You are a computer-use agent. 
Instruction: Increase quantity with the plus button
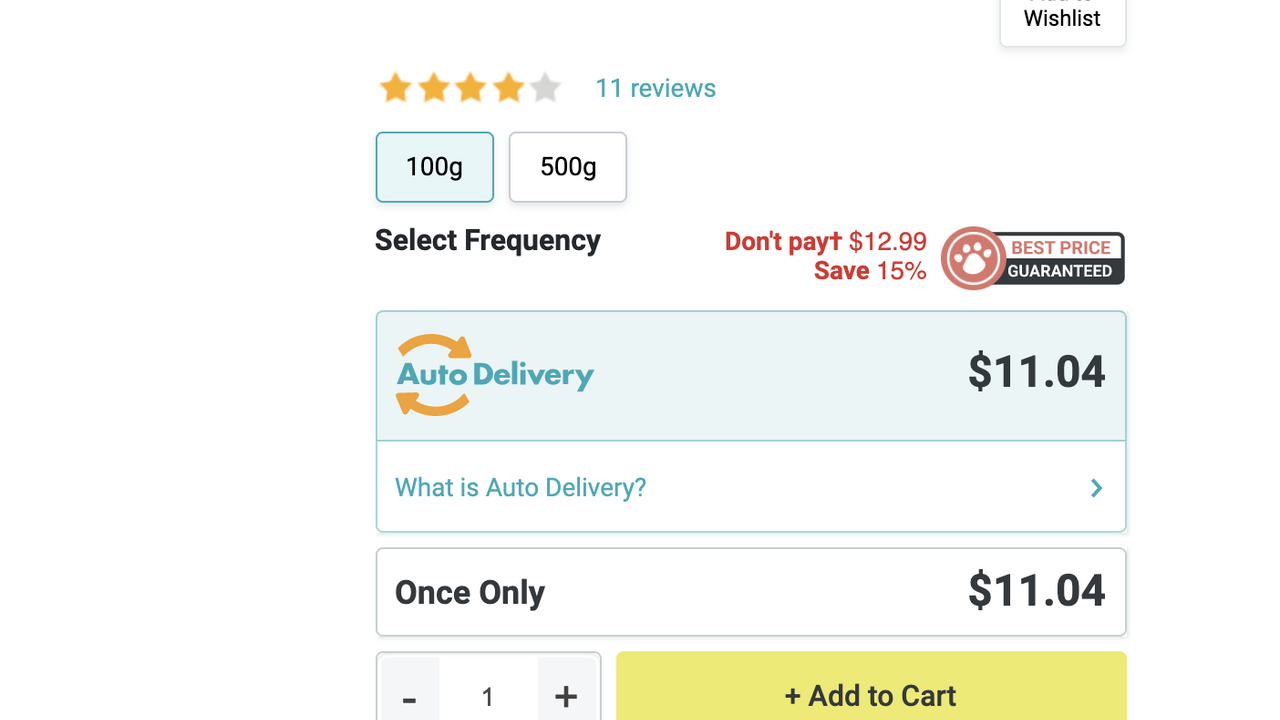[566, 696]
